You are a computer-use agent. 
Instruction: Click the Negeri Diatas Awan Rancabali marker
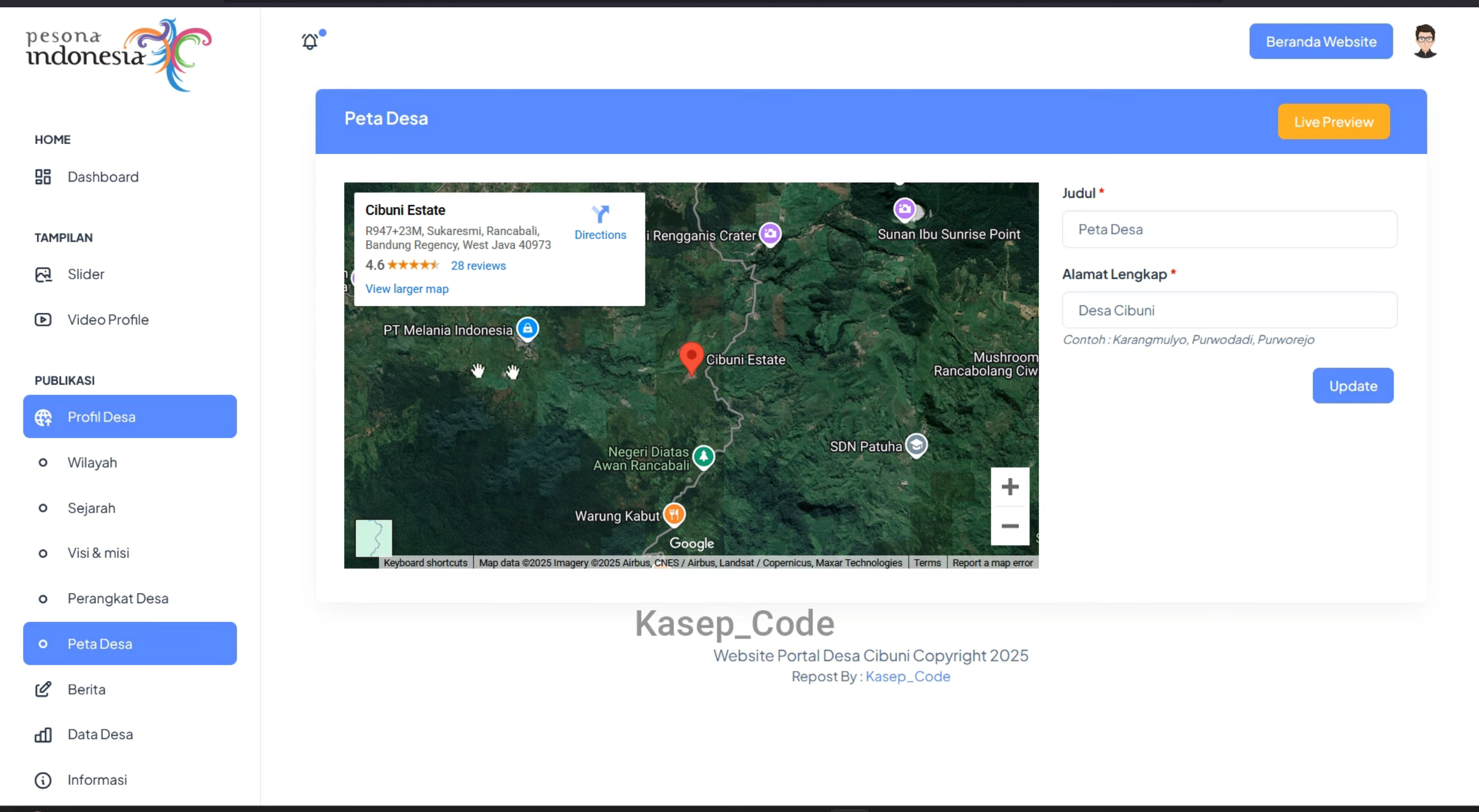(703, 457)
